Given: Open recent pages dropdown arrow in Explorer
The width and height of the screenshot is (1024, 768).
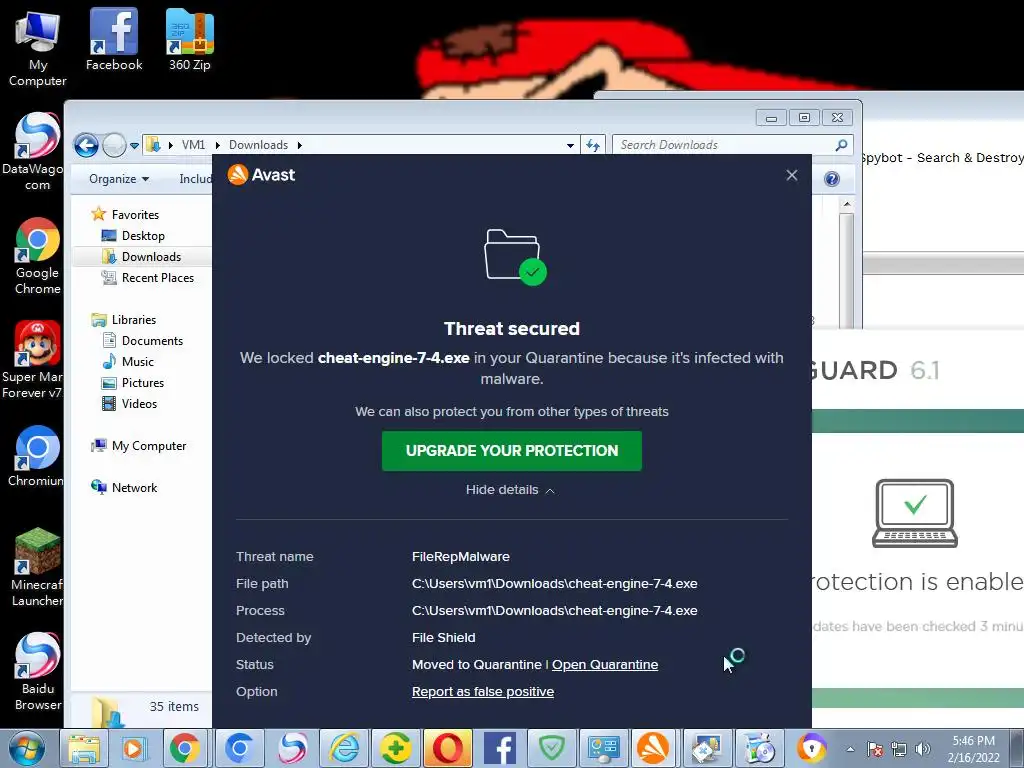Looking at the screenshot, I should pos(134,146).
